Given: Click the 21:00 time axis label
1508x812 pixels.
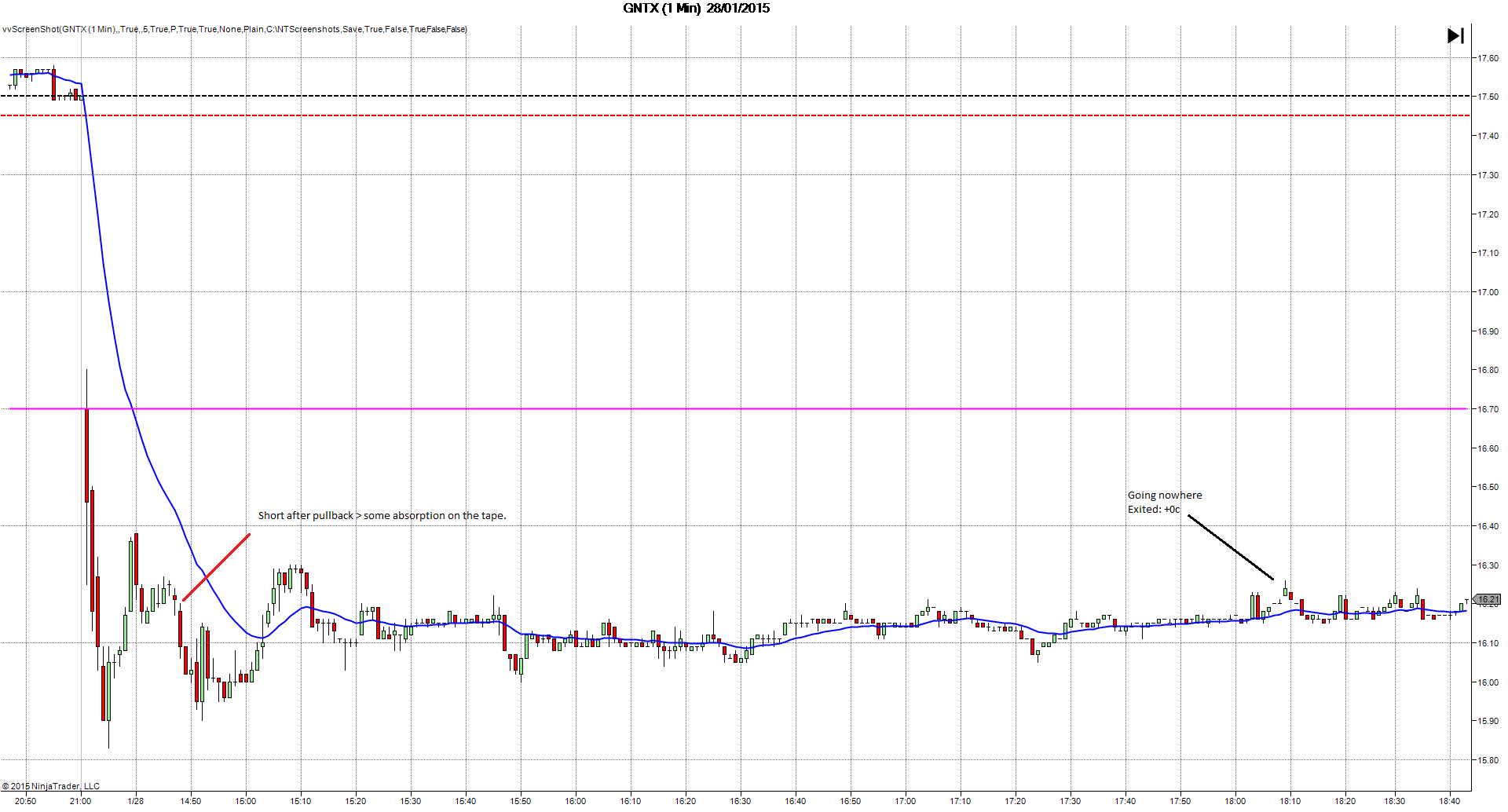Looking at the screenshot, I should (x=81, y=801).
